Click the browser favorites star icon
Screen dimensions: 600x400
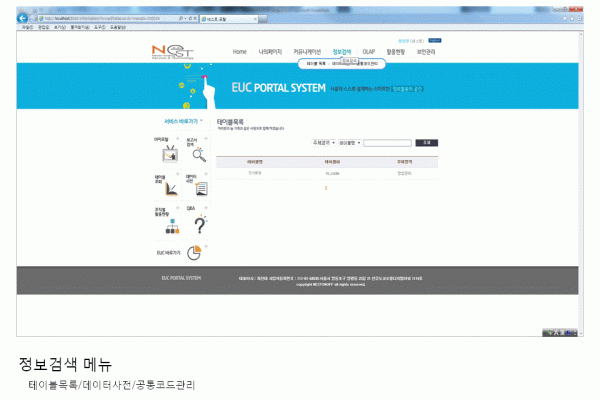(x=572, y=18)
